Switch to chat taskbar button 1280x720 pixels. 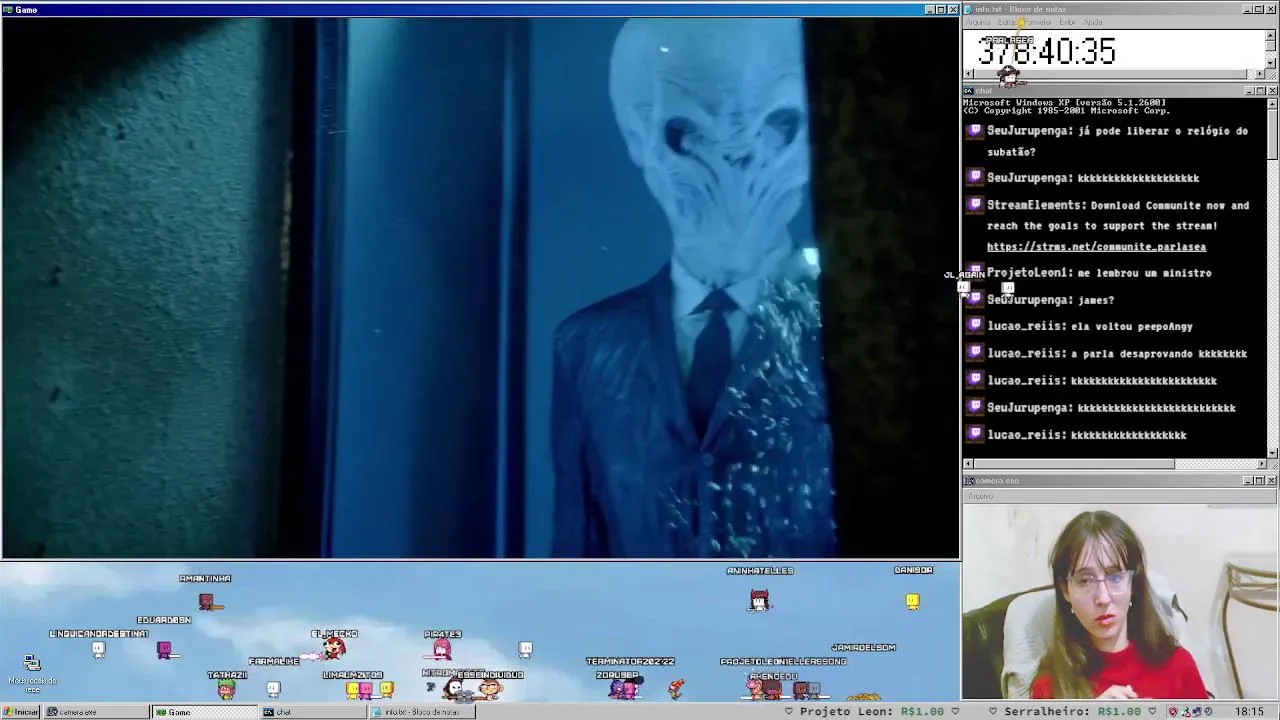click(x=313, y=712)
